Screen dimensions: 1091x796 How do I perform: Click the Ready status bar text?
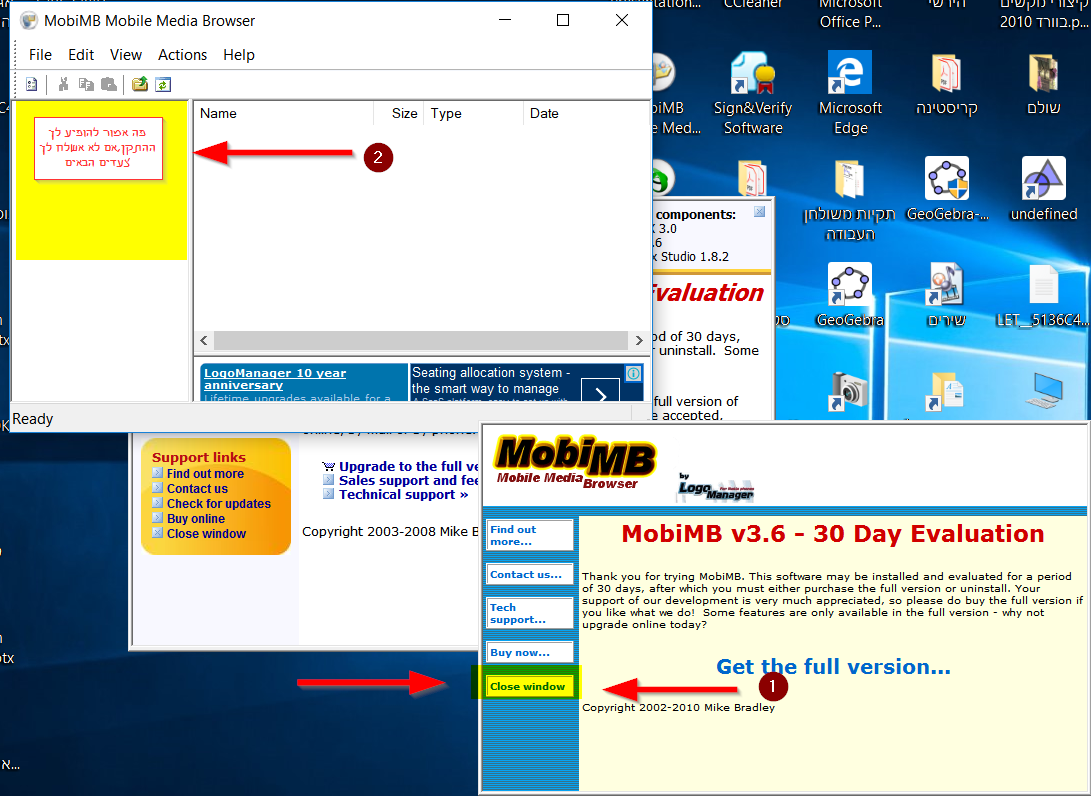33,419
